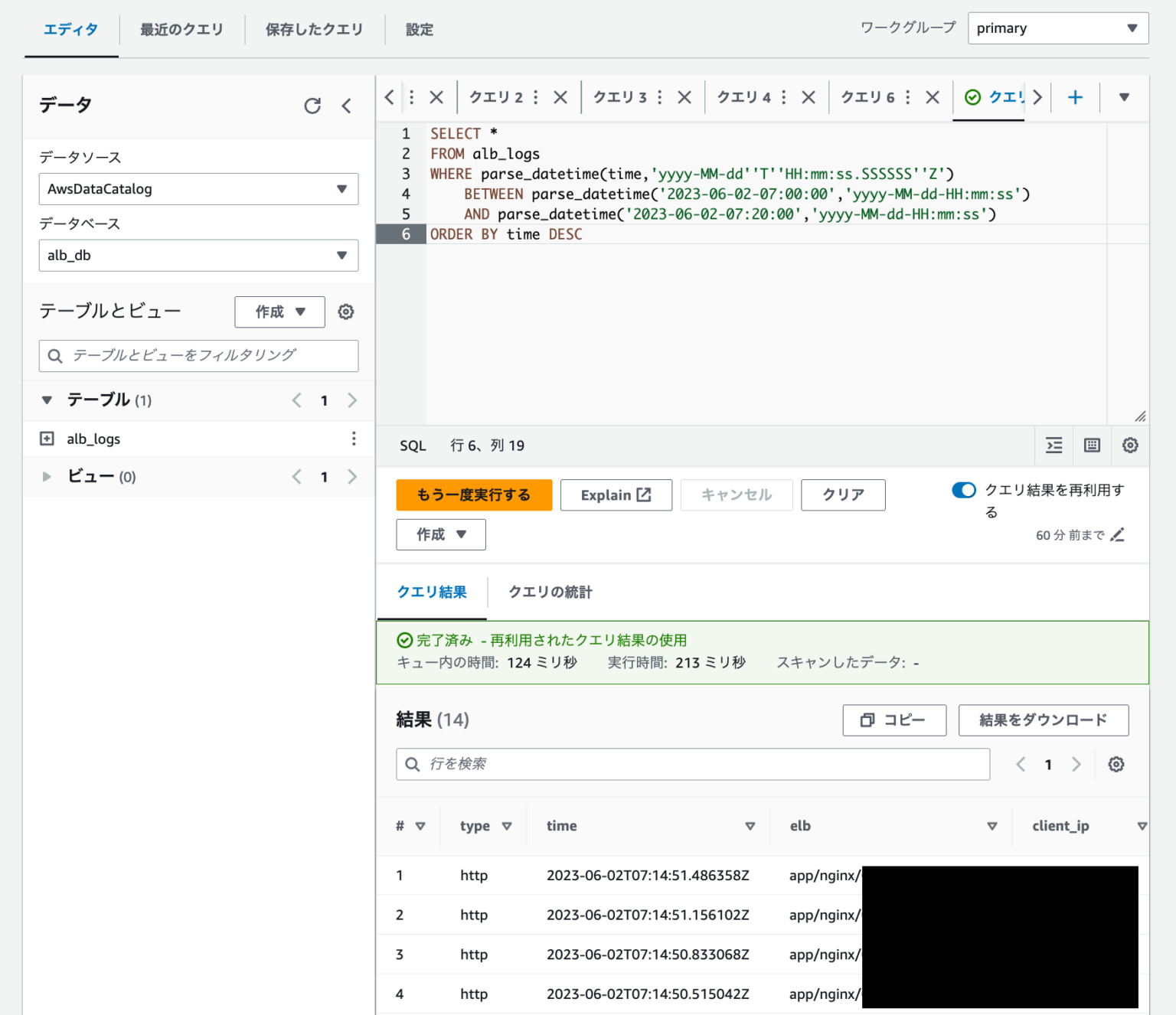Switch to the 最近のクエリ tab
This screenshot has width=1176, height=1015.
coord(181,29)
